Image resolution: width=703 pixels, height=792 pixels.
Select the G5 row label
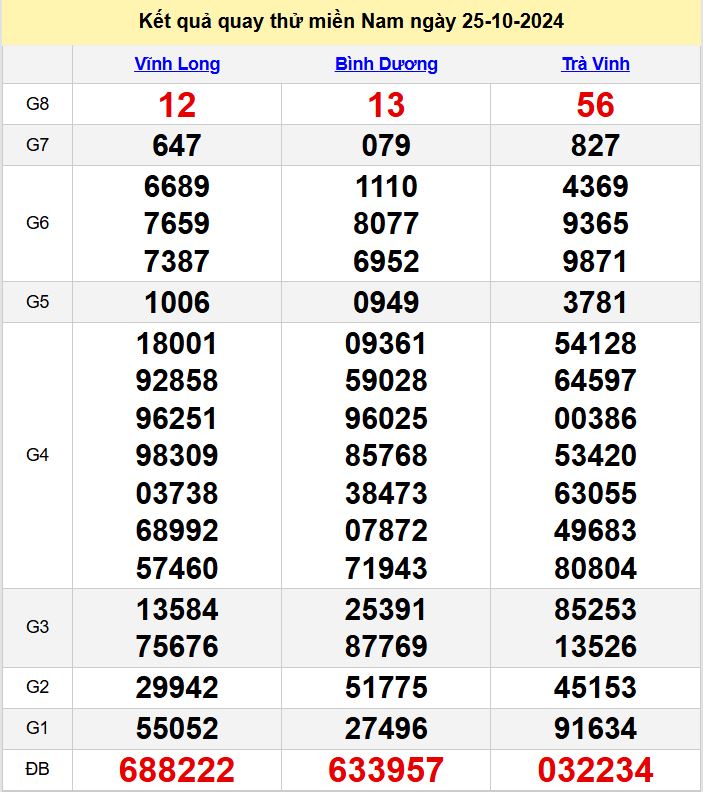point(37,302)
